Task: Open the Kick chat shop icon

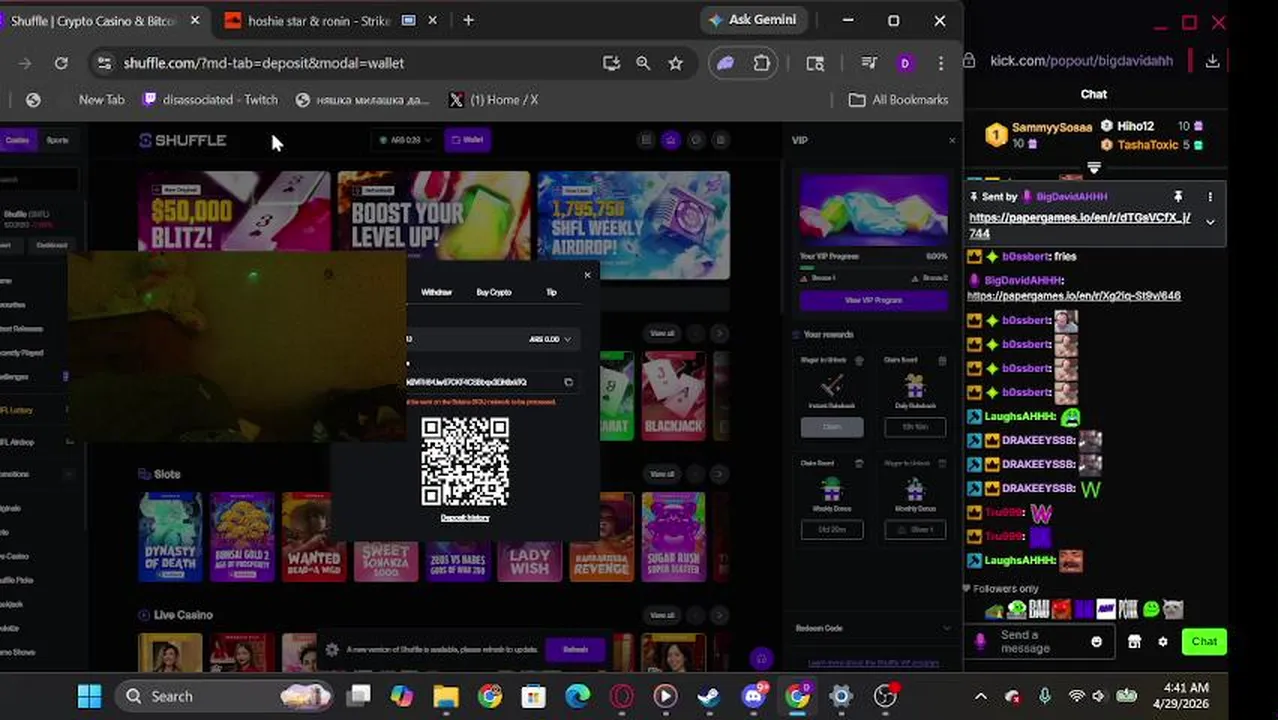Action: (x=1134, y=642)
